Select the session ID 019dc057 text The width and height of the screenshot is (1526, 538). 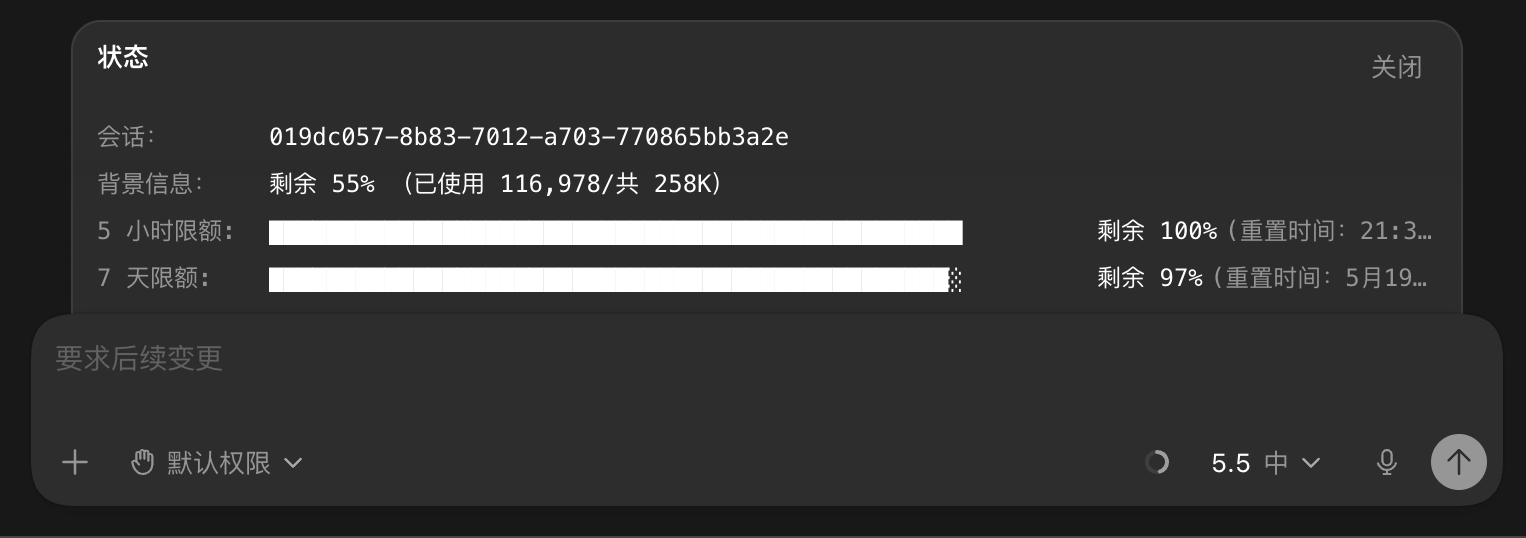(x=529, y=137)
